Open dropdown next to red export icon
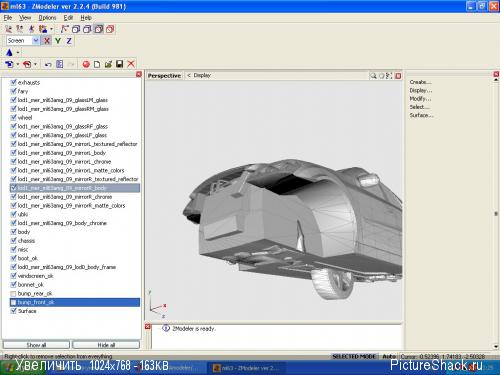The image size is (500, 375). click(35, 64)
